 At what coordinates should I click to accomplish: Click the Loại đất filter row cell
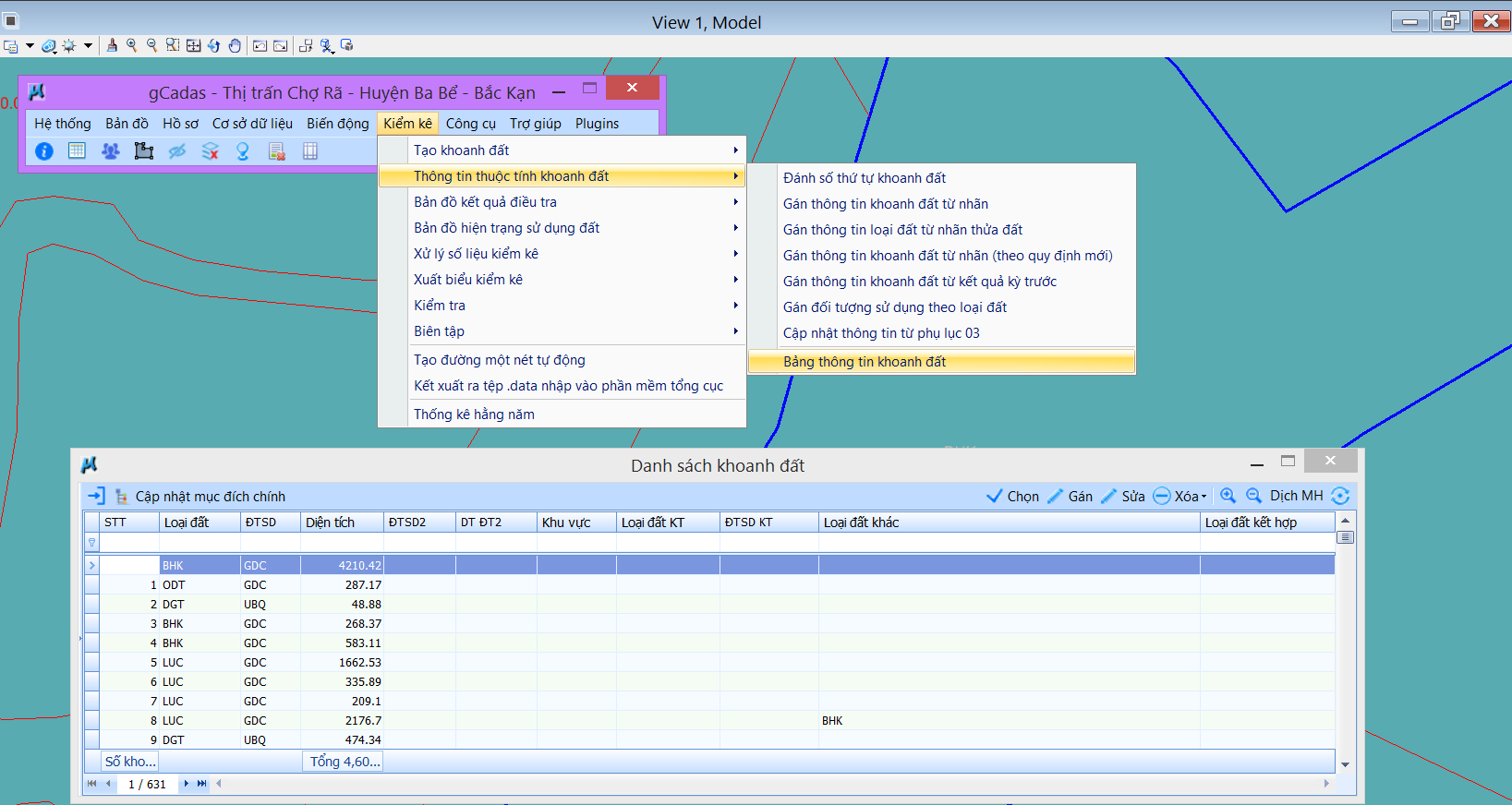(200, 543)
